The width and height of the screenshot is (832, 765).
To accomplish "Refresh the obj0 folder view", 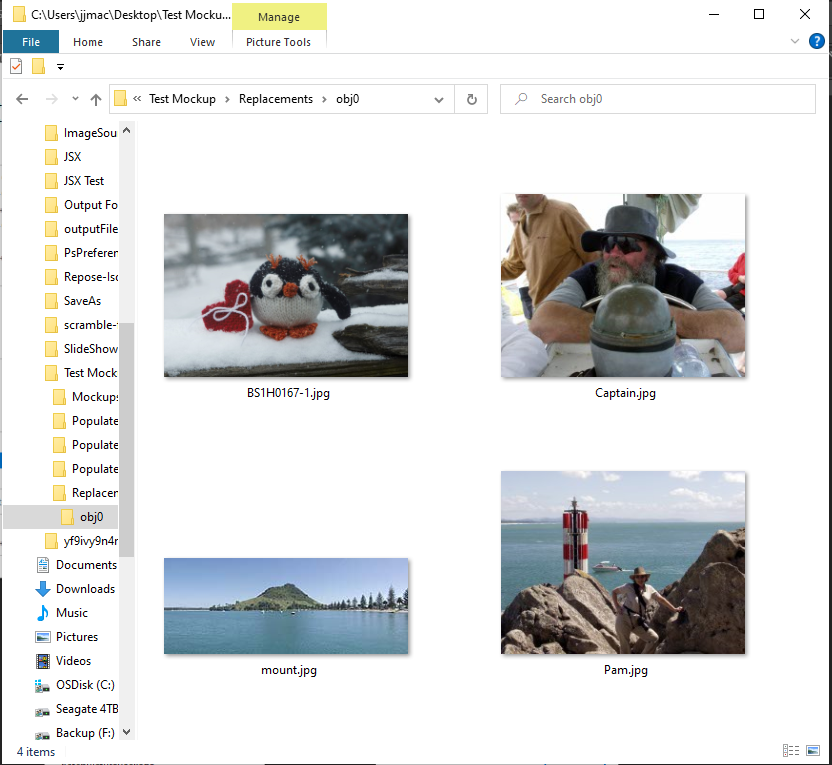I will (x=471, y=99).
